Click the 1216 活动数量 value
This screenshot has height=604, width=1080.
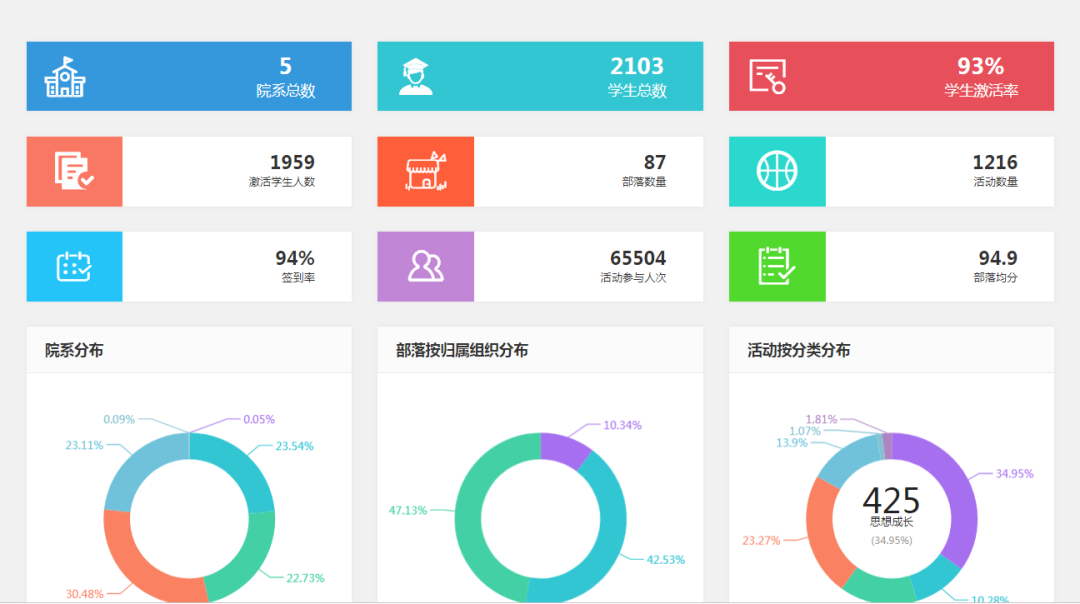[x=995, y=162]
